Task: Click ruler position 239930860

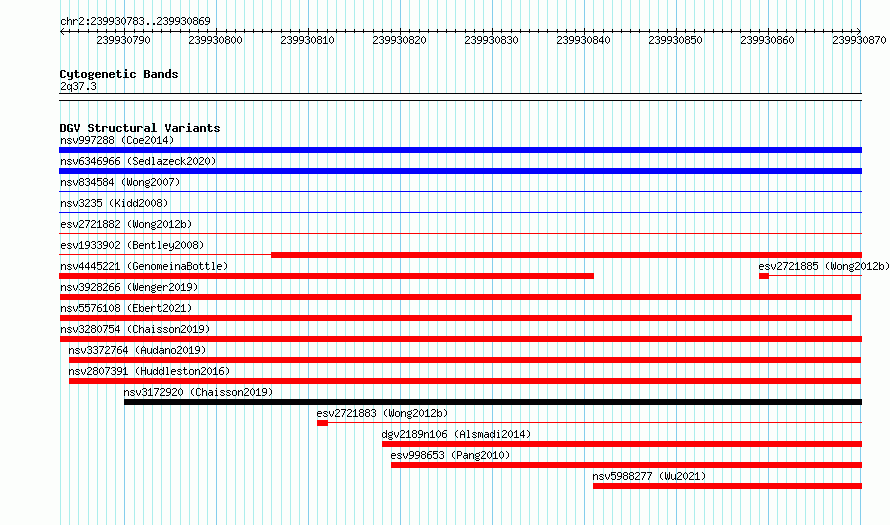Action: [x=767, y=40]
